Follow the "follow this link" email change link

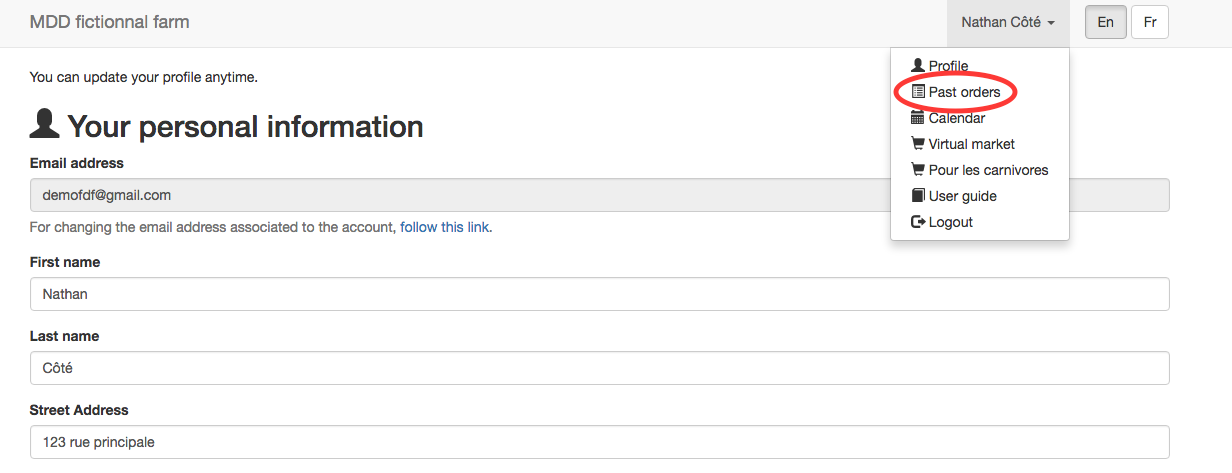coord(445,227)
